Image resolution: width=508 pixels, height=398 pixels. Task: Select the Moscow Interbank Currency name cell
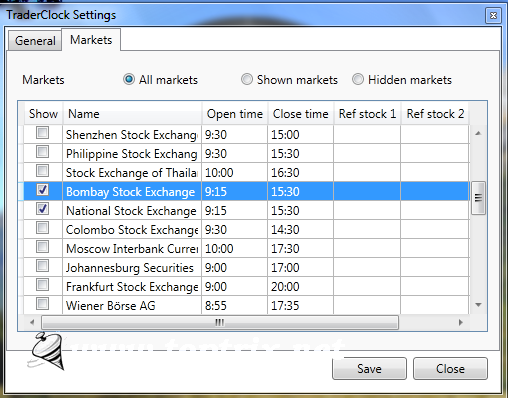(132, 248)
